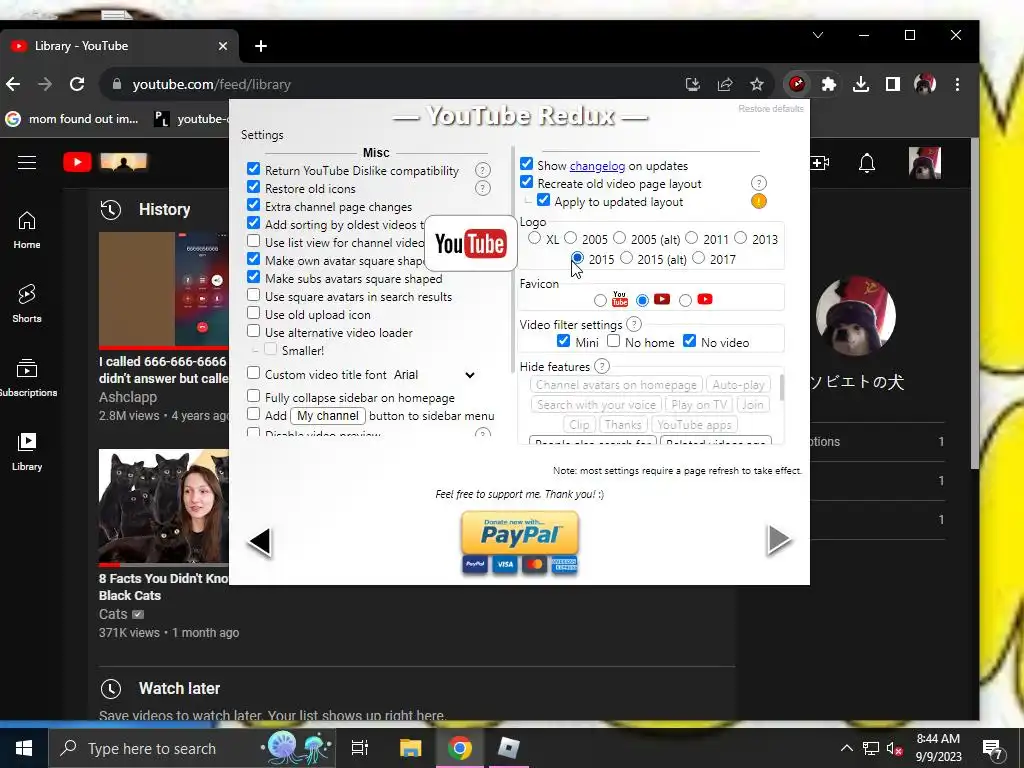Click help icon beside Hide features
The image size is (1024, 768).
(602, 366)
